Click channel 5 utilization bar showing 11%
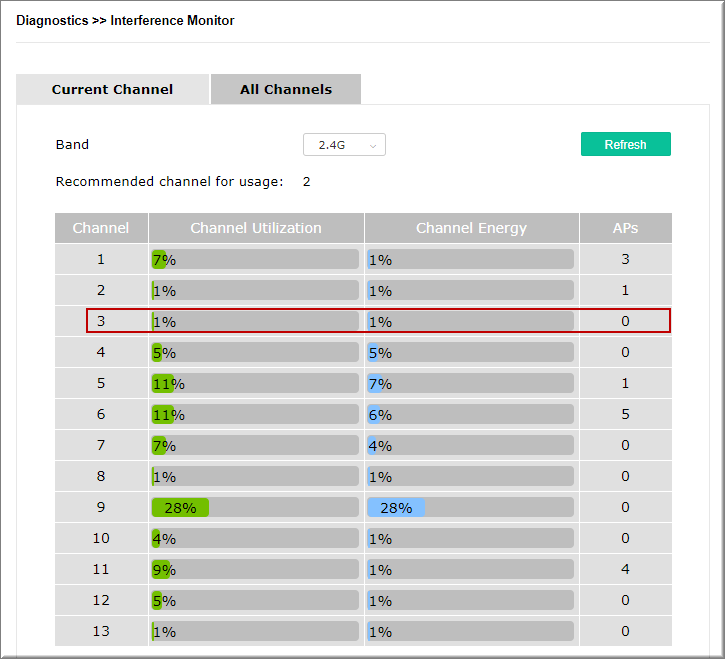This screenshot has width=725, height=659. pos(255,383)
